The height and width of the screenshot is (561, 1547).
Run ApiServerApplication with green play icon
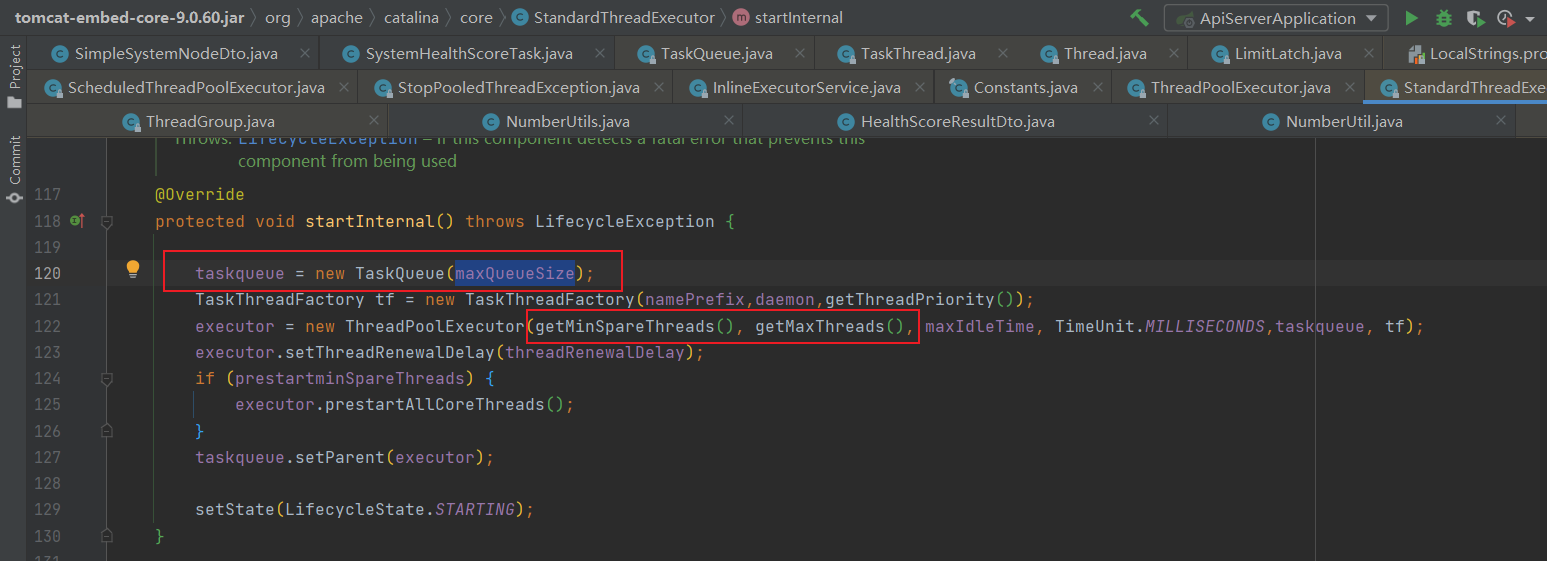click(x=1411, y=18)
